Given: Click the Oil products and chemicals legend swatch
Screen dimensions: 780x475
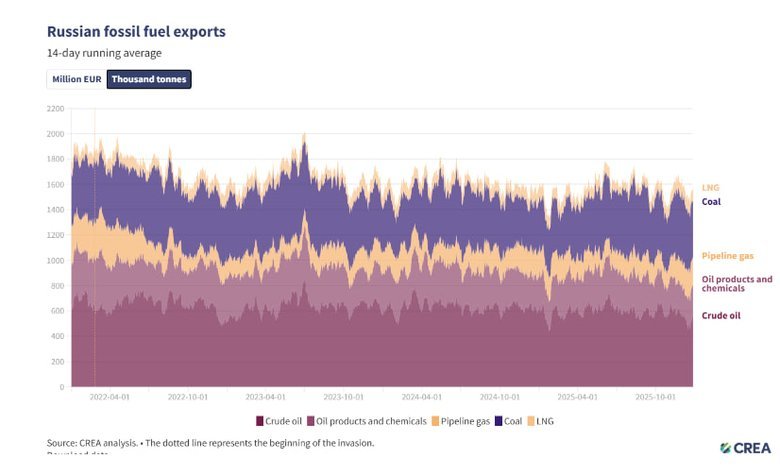Looking at the screenshot, I should 312,421.
